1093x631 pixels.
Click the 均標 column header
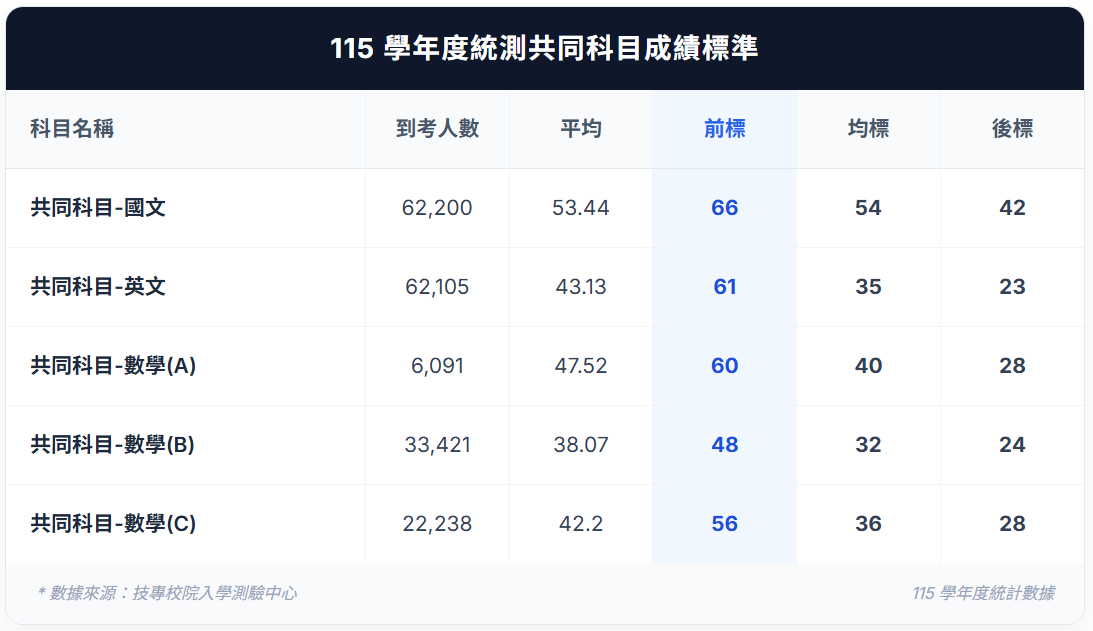pyautogui.click(x=868, y=128)
